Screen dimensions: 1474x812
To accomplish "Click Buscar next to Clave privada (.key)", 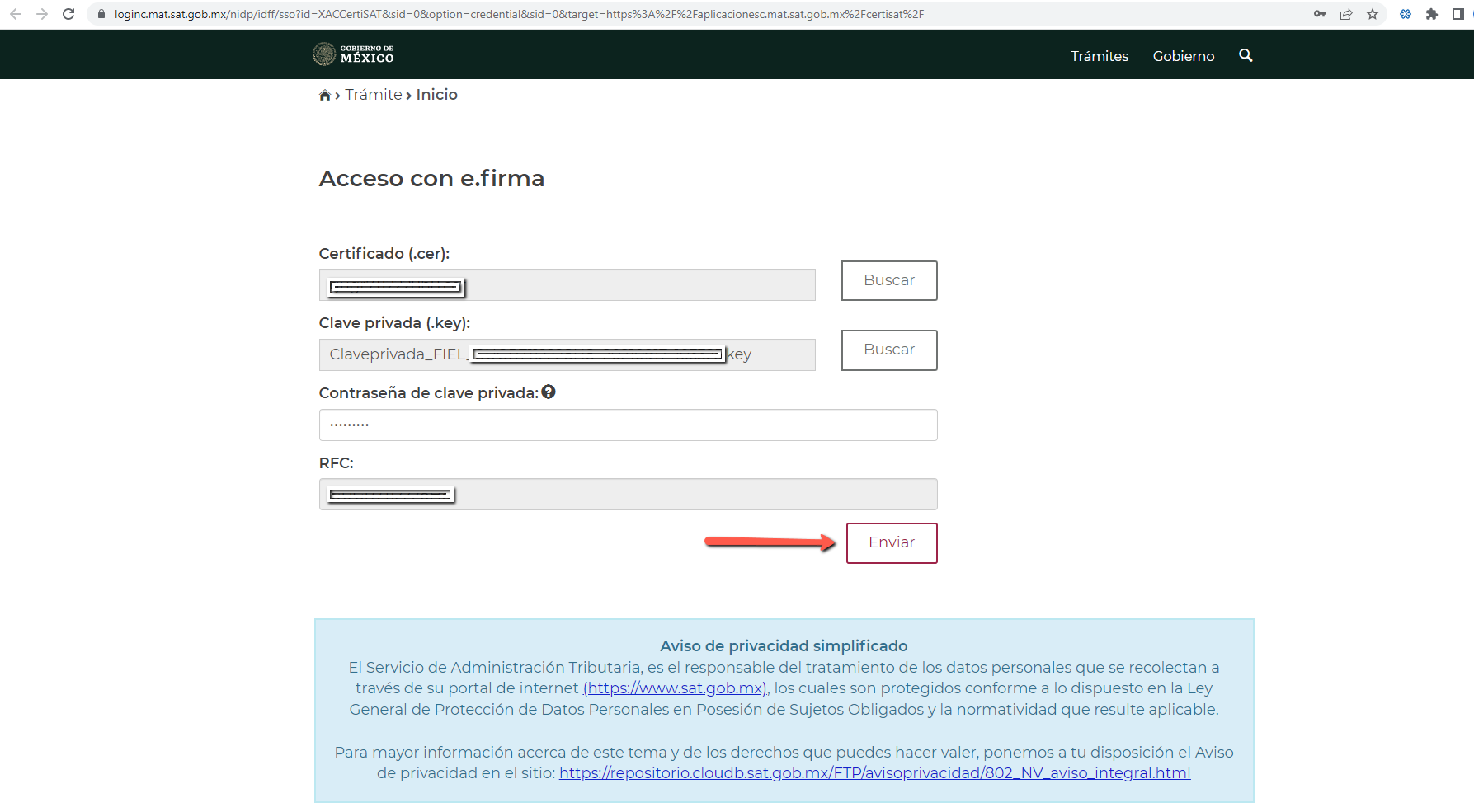I will click(x=888, y=350).
